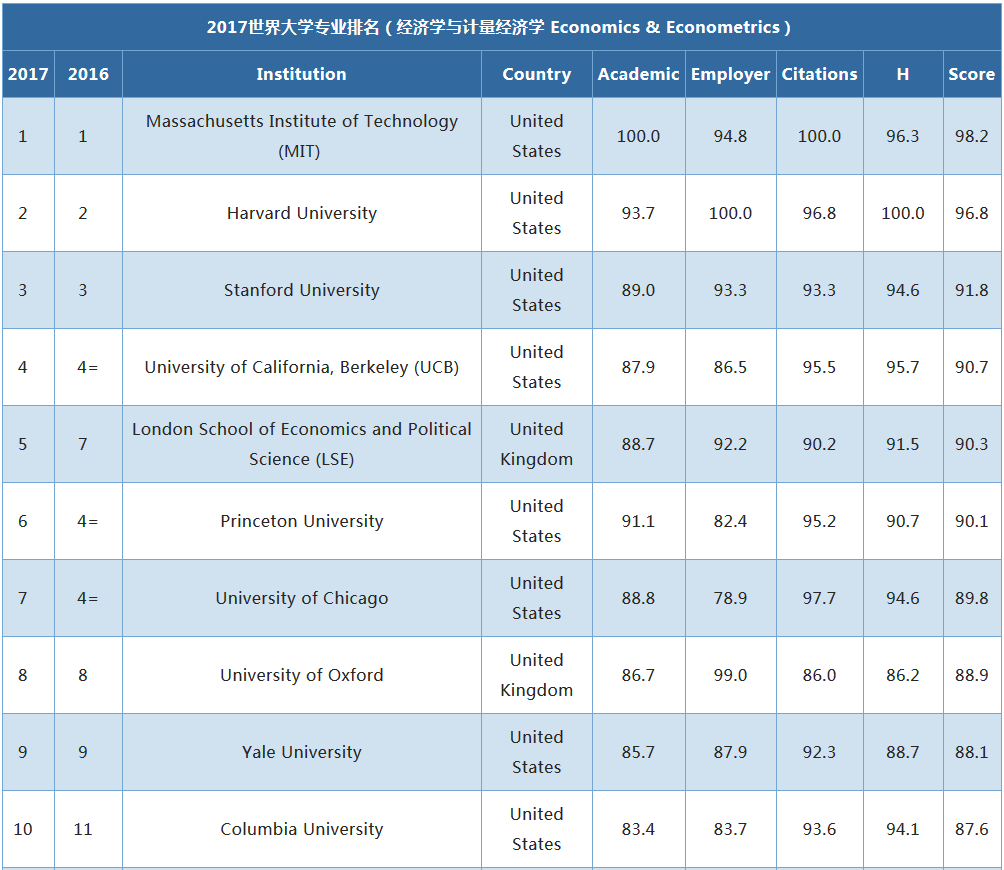Click Chicago's Academic value 88.8
This screenshot has height=870, width=1004.
tap(638, 598)
